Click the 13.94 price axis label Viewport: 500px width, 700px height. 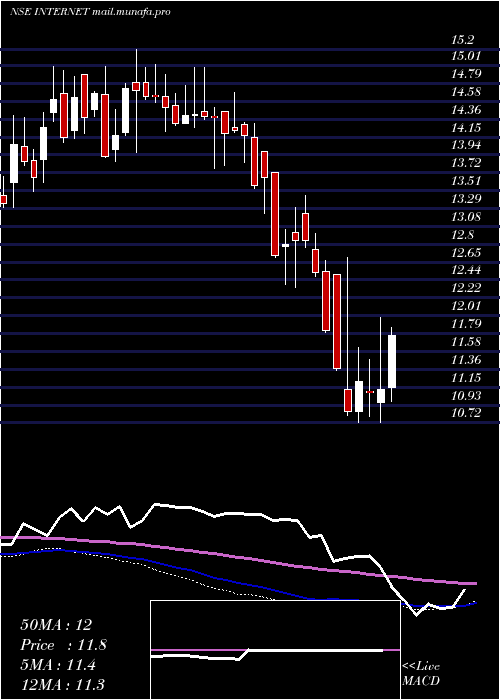466,145
